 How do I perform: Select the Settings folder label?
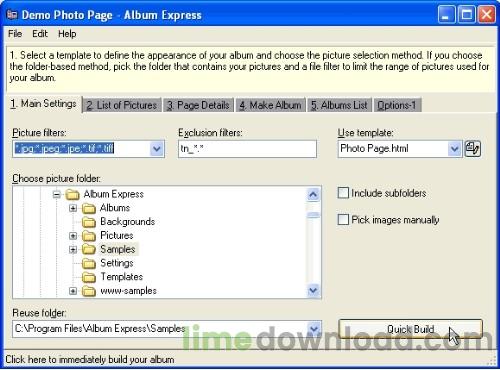point(117,263)
